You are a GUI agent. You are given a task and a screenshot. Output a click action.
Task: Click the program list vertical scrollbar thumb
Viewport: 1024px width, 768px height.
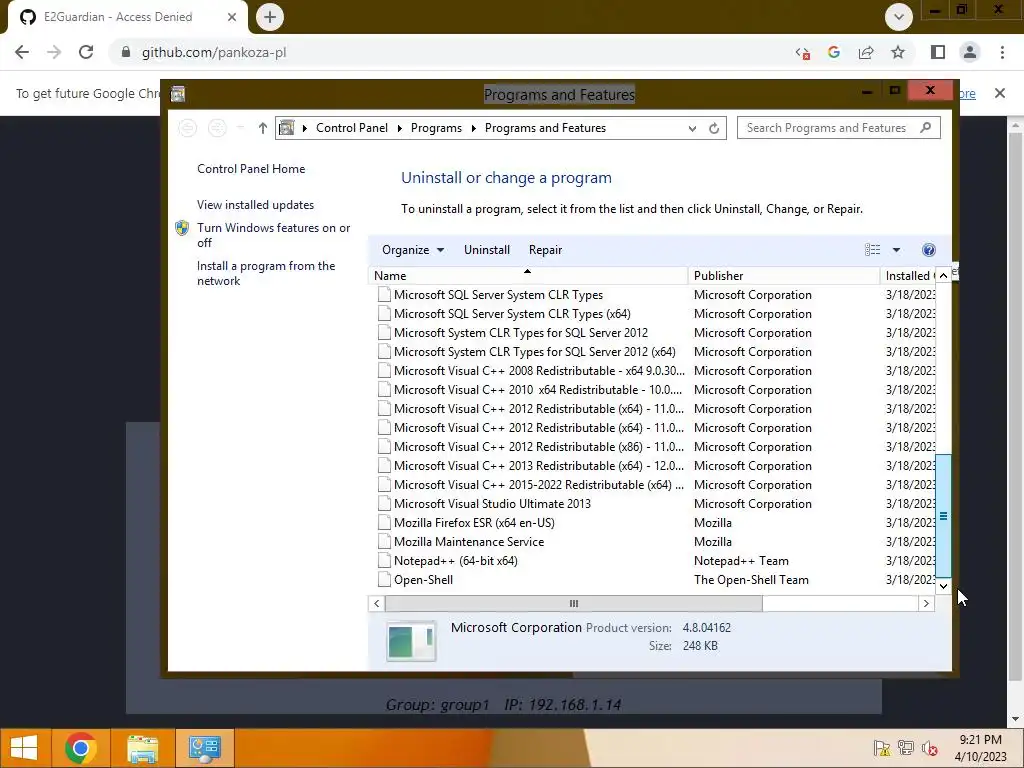tap(943, 516)
